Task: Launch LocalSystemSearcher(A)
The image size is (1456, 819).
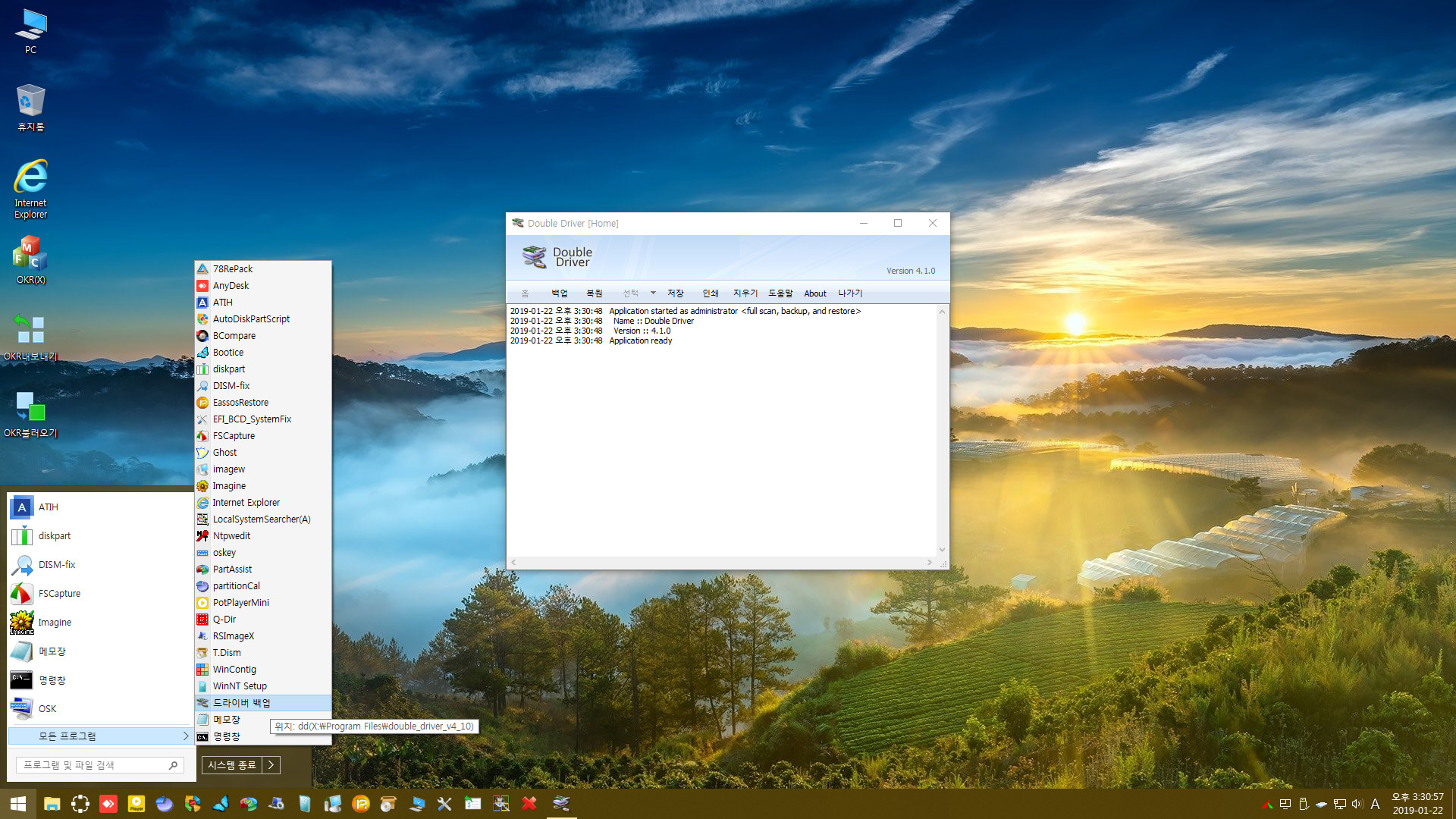Action: [263, 519]
